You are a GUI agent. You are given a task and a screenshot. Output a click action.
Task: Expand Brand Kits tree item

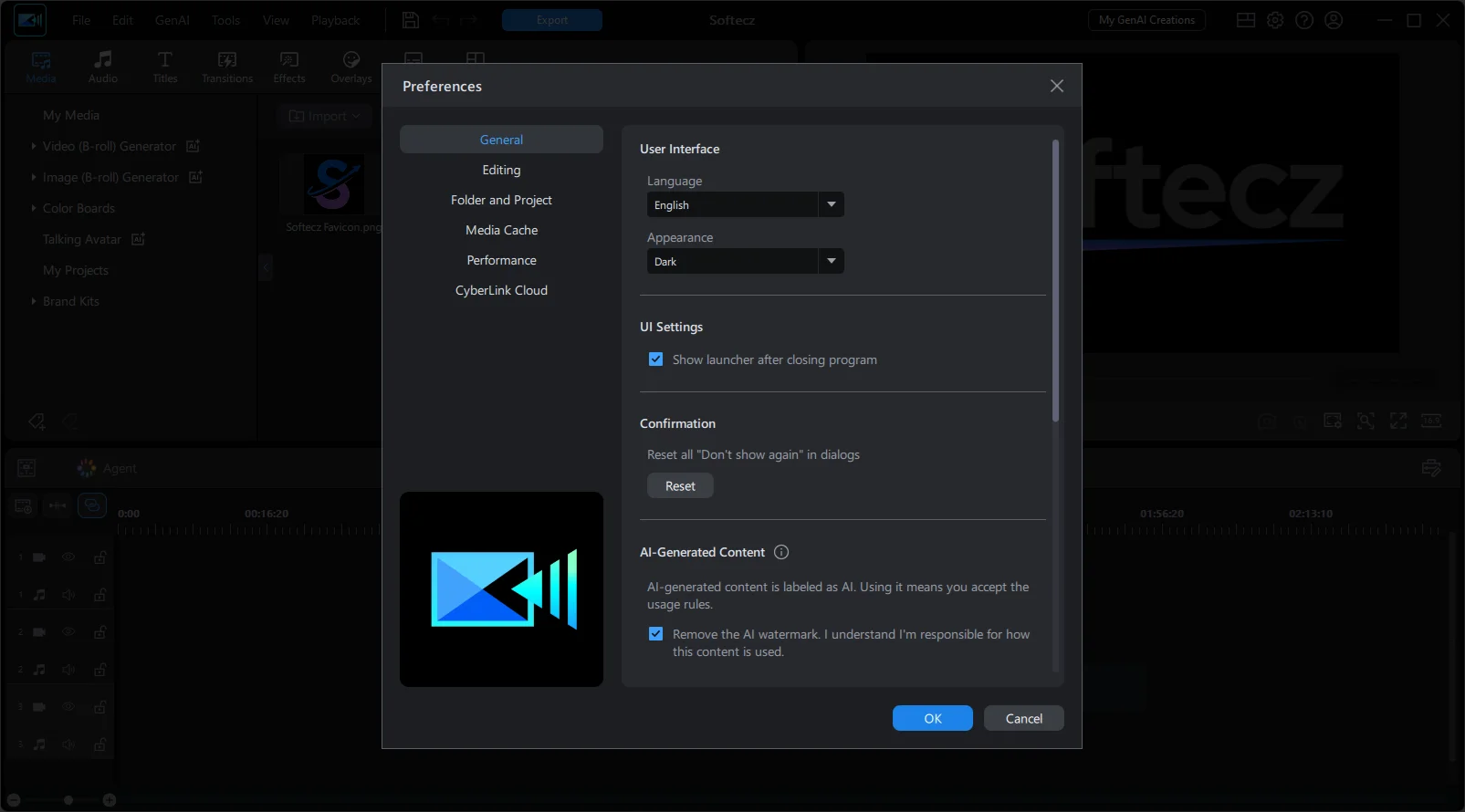(34, 301)
